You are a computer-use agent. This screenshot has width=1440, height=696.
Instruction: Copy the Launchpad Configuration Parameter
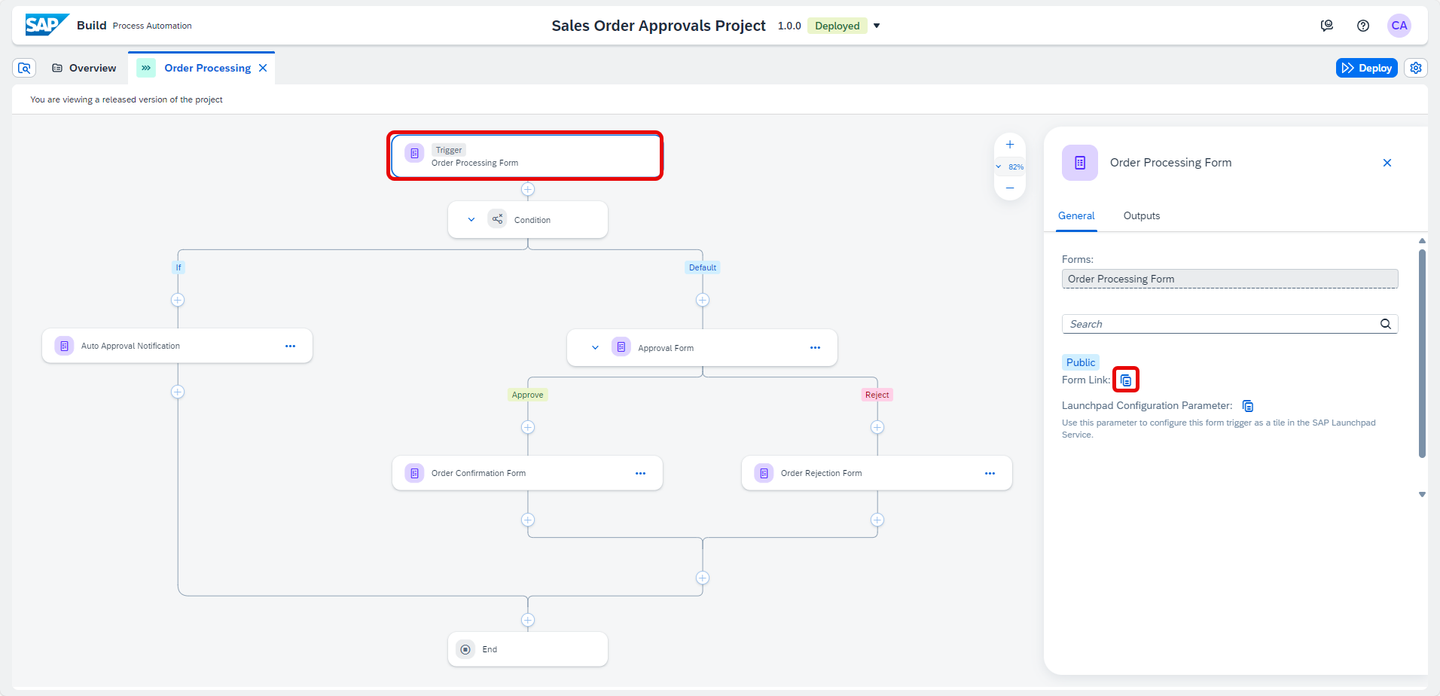[1248, 406]
